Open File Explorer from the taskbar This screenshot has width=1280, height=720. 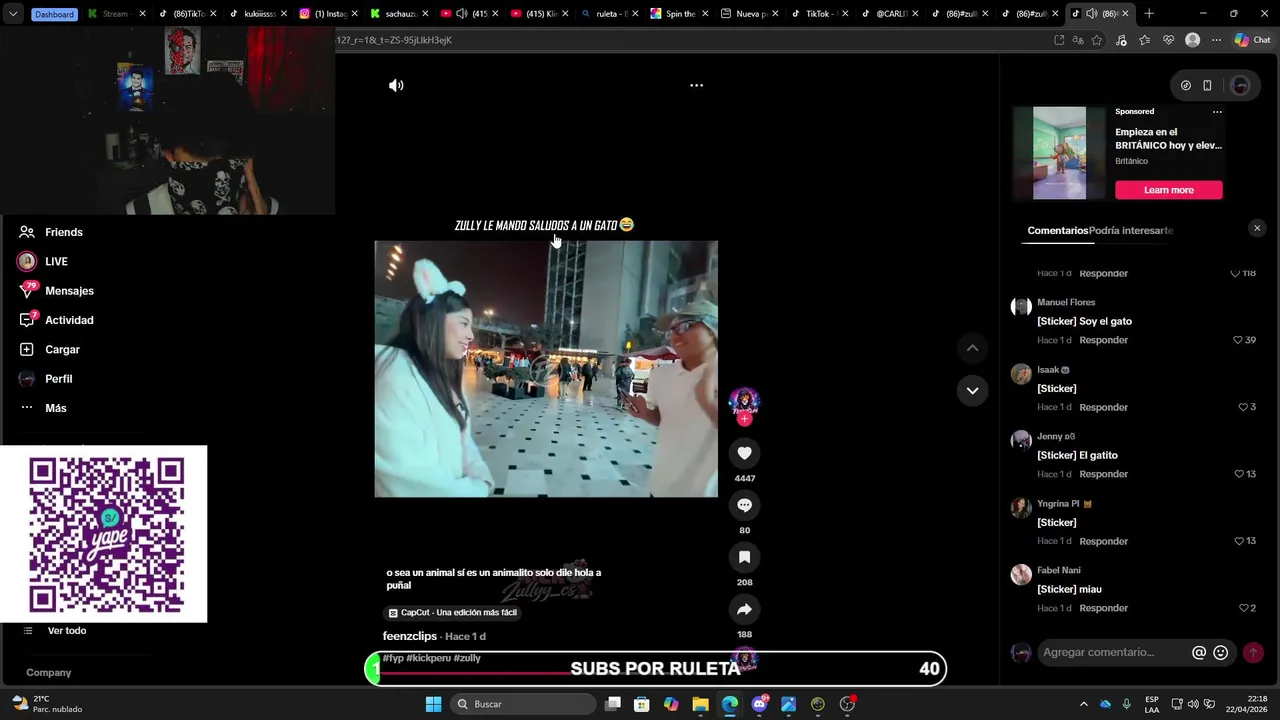click(x=700, y=704)
